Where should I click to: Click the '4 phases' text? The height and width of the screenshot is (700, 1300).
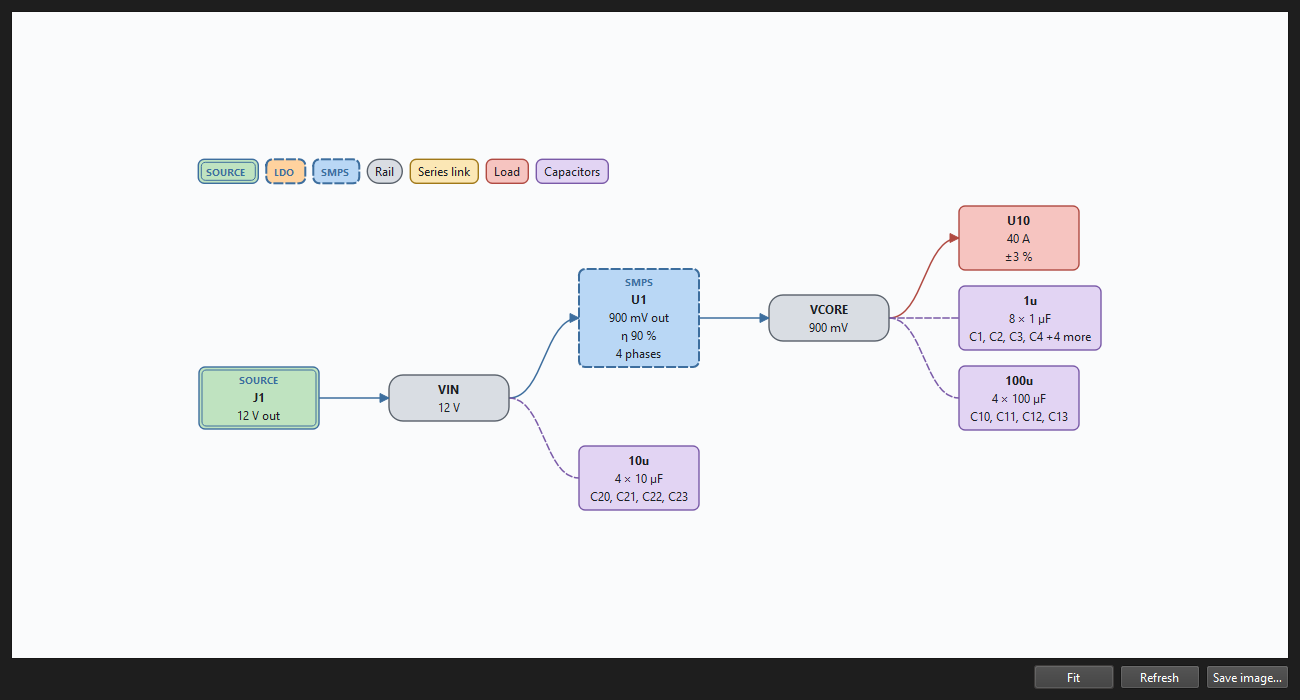coord(639,354)
